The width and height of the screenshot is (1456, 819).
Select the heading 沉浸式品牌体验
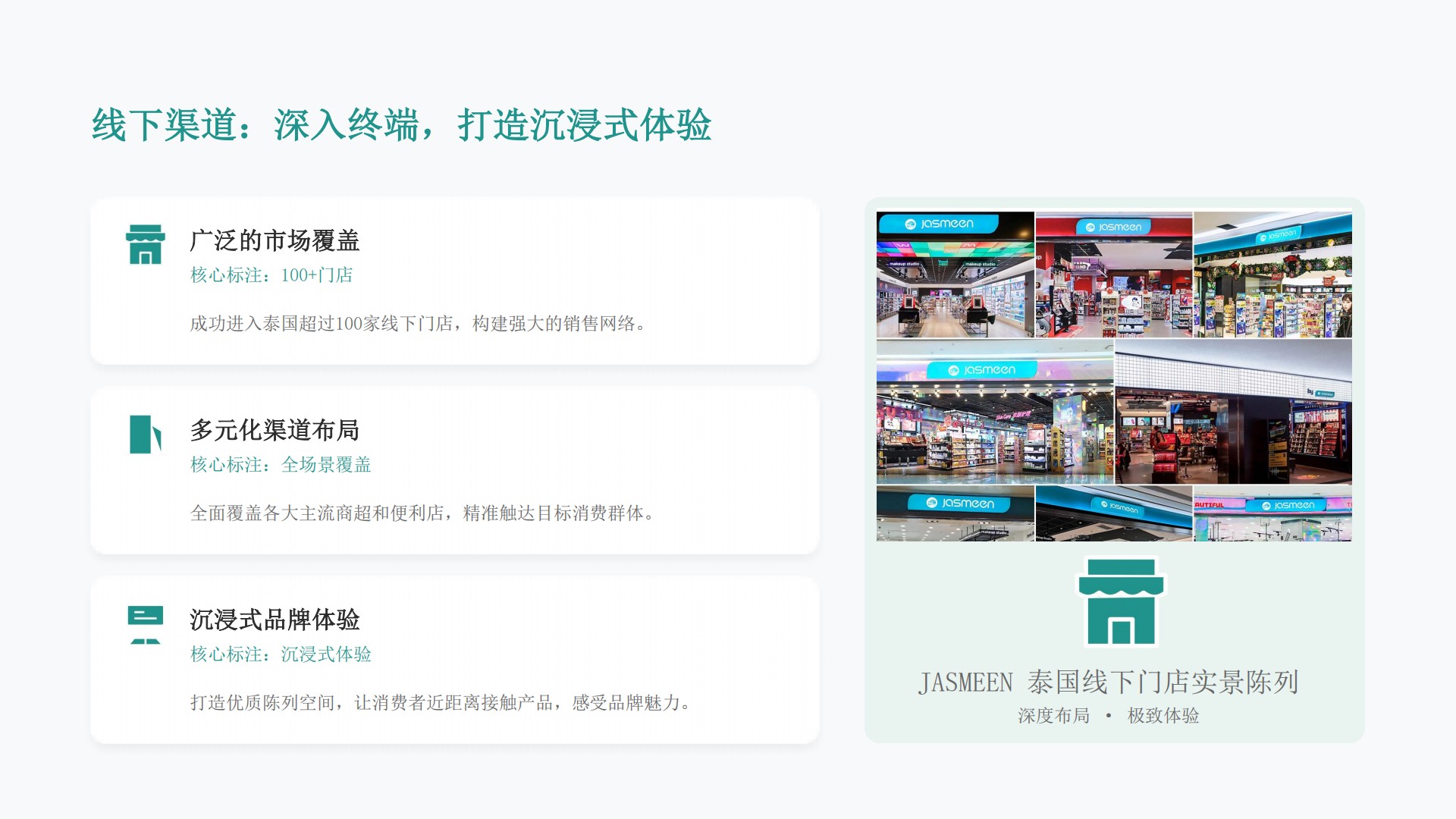coord(275,620)
